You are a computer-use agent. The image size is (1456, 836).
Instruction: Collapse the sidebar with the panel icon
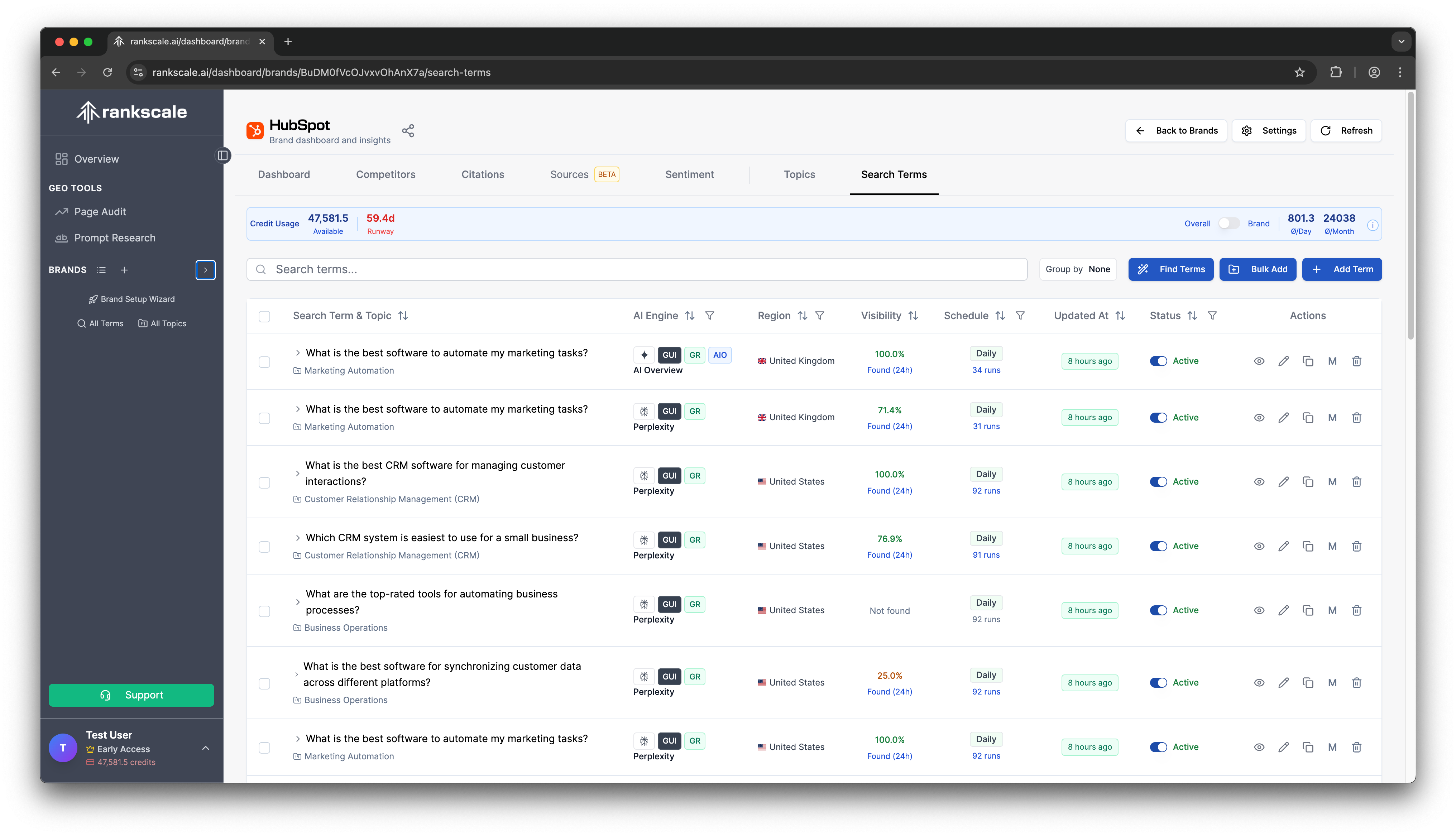pyautogui.click(x=223, y=155)
